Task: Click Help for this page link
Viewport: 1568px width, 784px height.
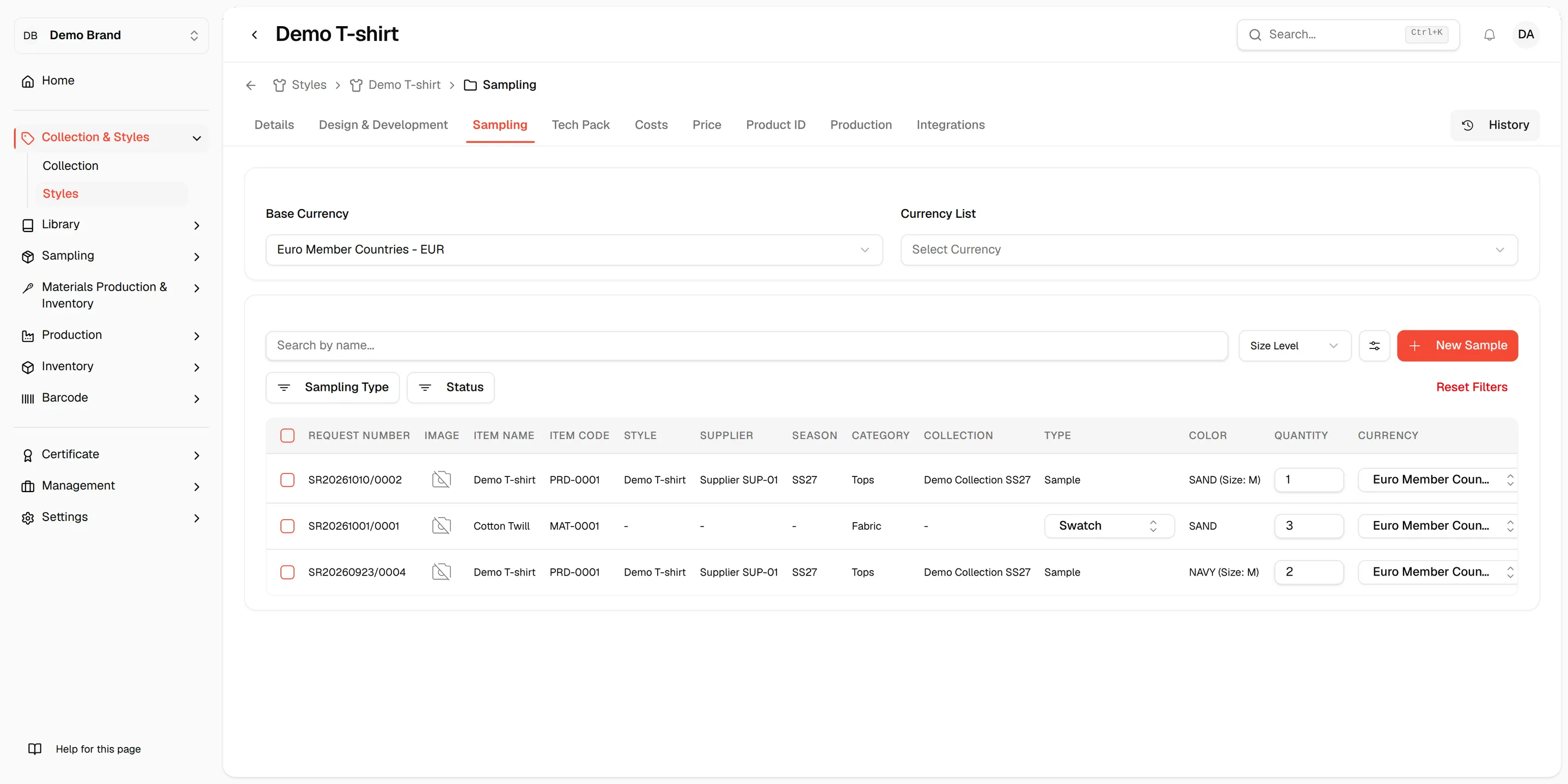Action: pyautogui.click(x=98, y=749)
